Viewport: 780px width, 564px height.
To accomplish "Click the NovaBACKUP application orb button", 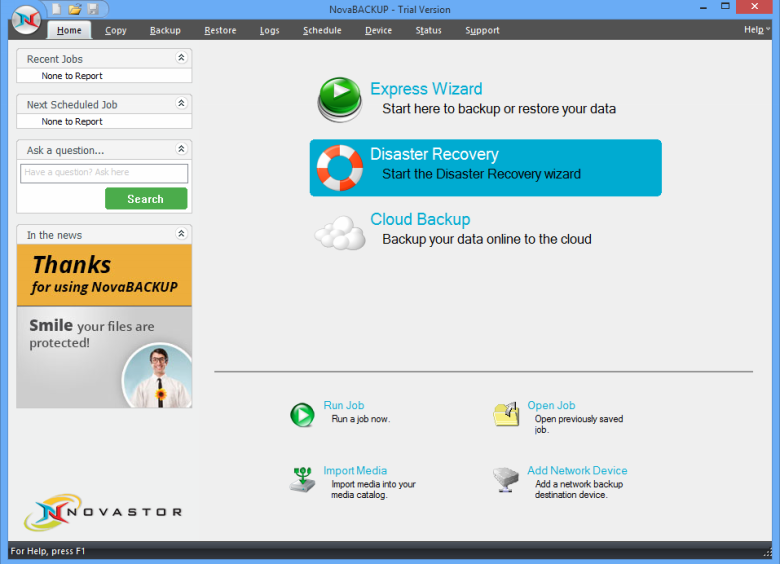I will coord(27,19).
